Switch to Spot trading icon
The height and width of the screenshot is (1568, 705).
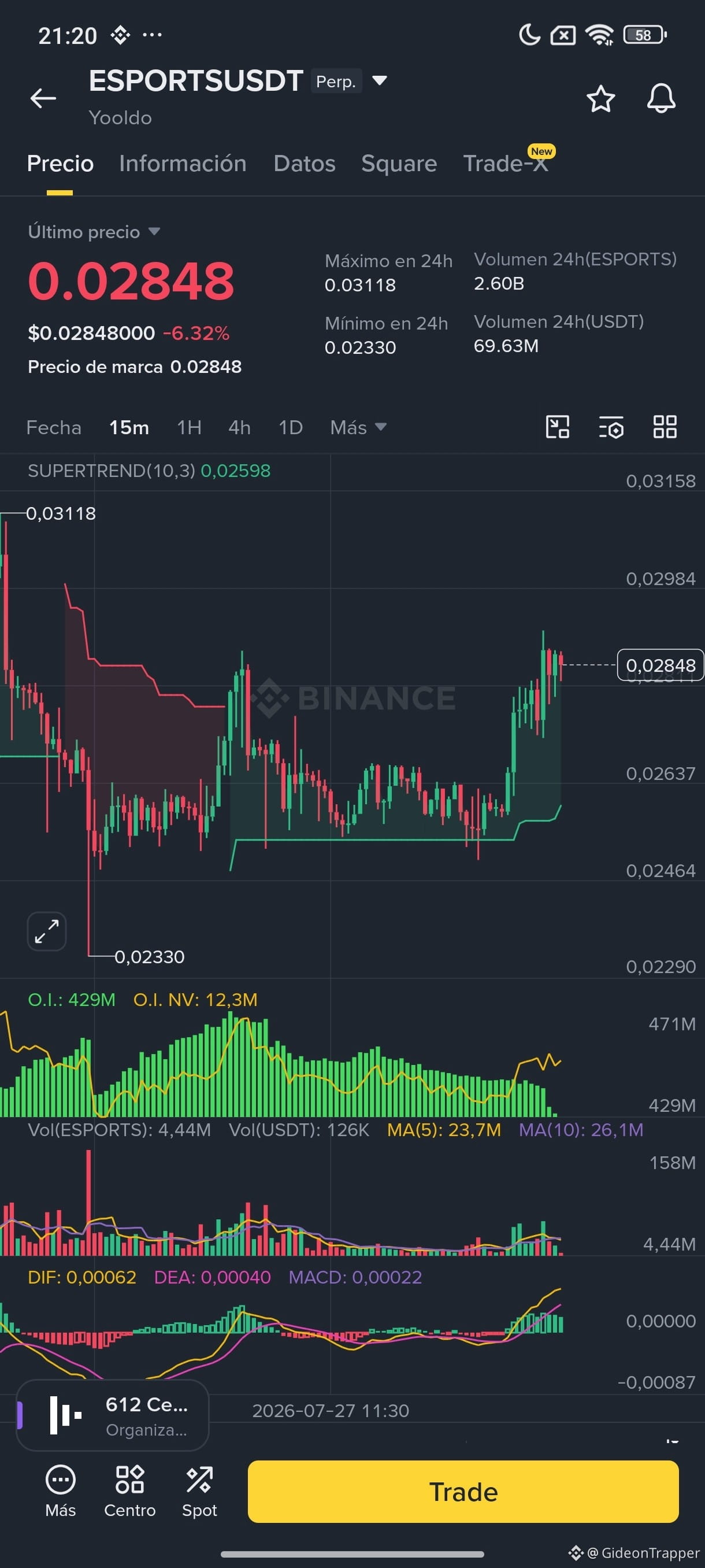pyautogui.click(x=199, y=1492)
